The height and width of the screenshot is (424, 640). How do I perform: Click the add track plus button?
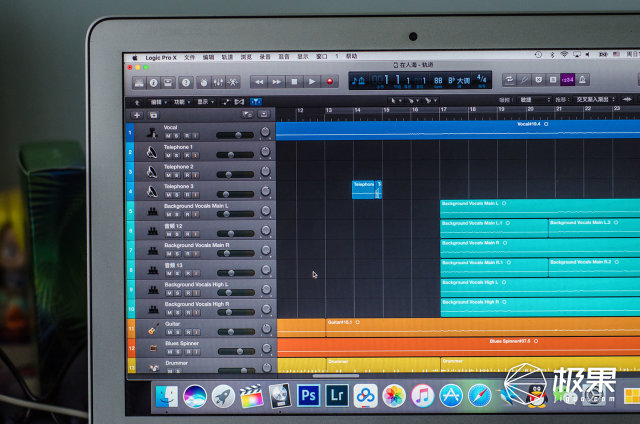pos(137,115)
